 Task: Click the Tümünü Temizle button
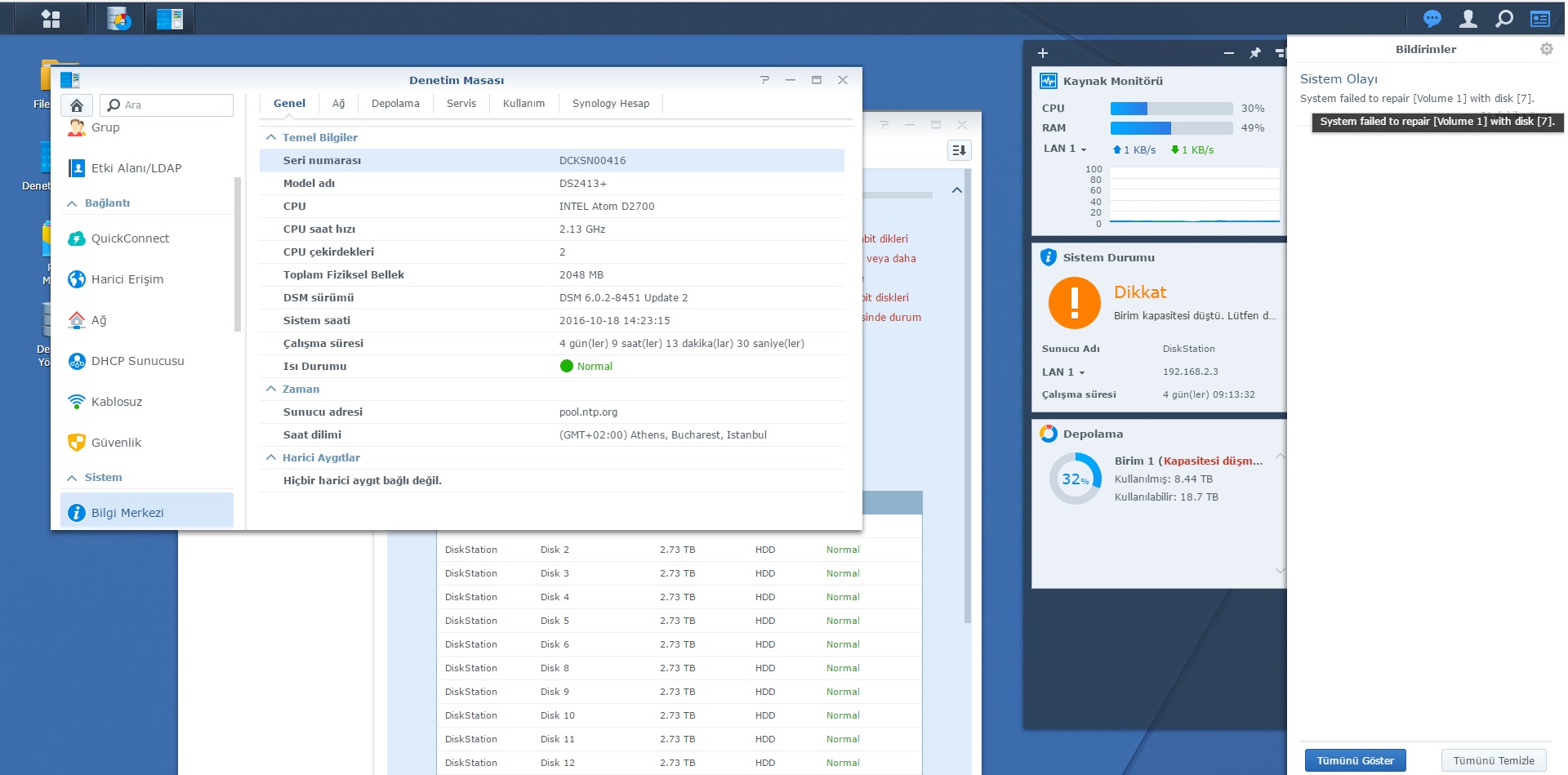(1493, 760)
